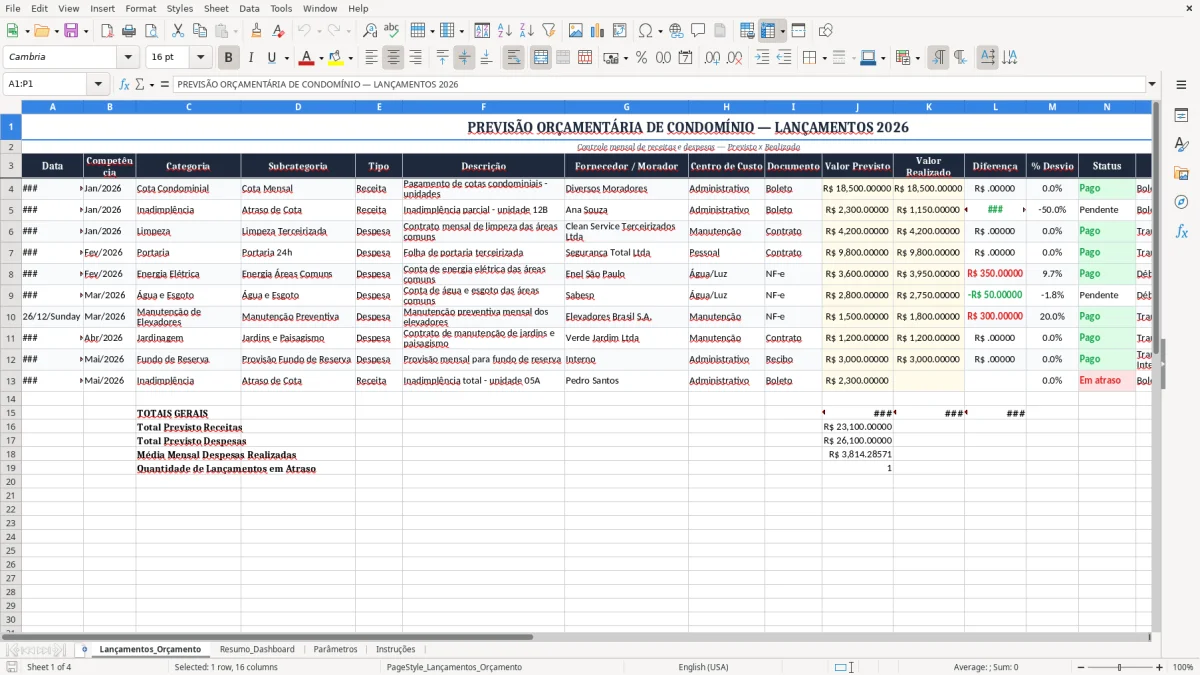Click the Format as Percent icon
This screenshot has width=1200, height=675.
click(641, 58)
